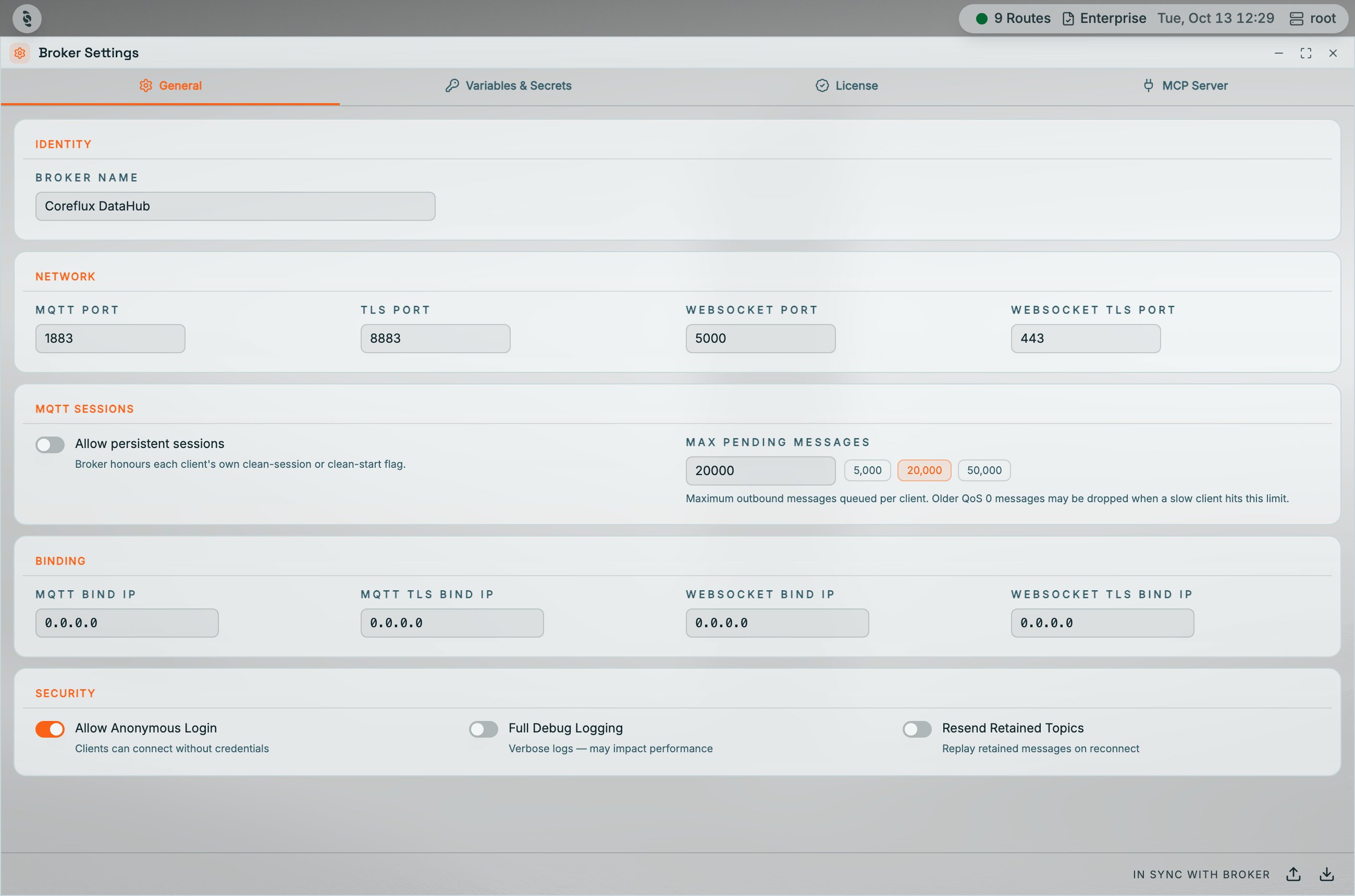The height and width of the screenshot is (896, 1355).
Task: Edit the WebSocket TLS Bind IP field
Action: click(1102, 623)
